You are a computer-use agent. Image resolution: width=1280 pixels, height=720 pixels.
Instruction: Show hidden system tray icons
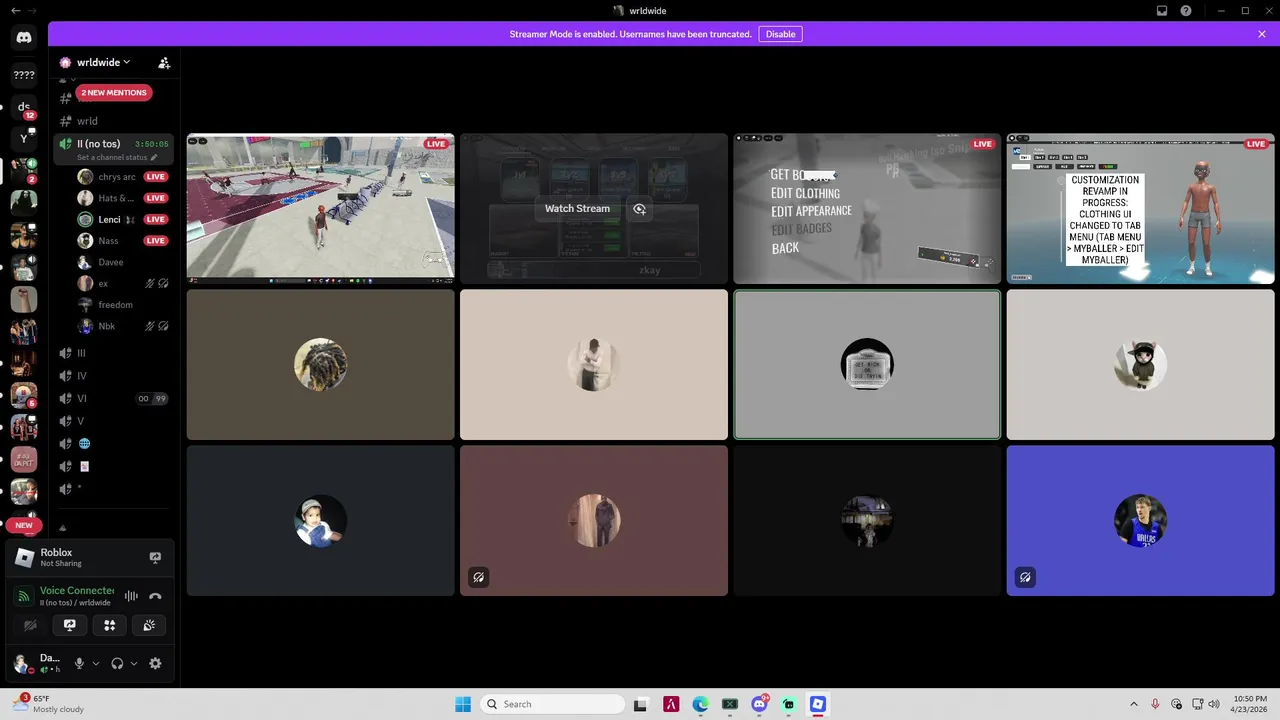[1134, 704]
